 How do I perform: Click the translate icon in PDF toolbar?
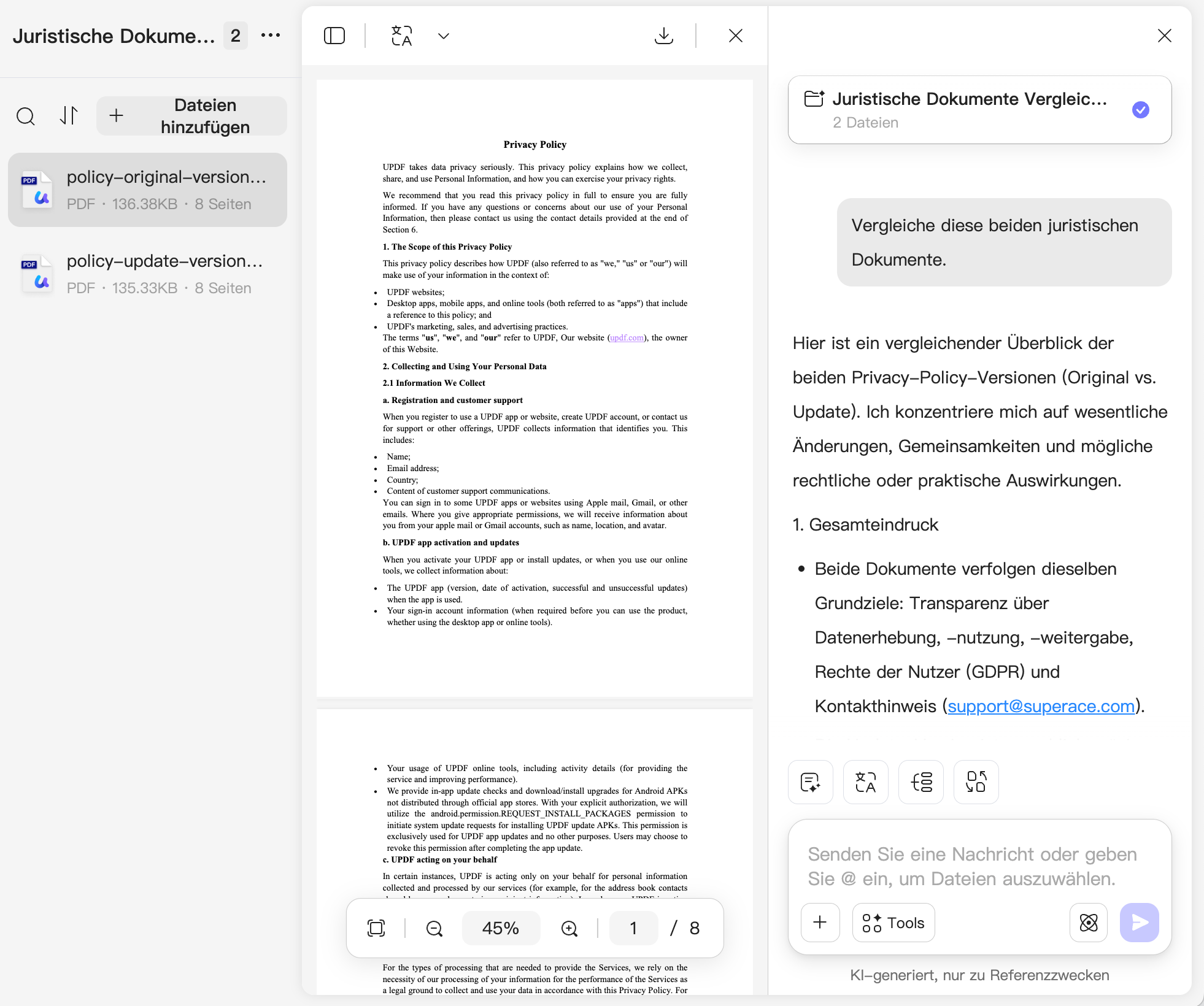[x=402, y=36]
